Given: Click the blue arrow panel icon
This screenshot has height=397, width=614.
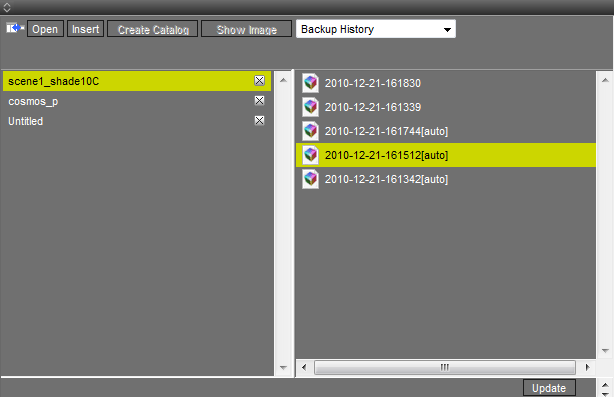Looking at the screenshot, I should [15, 29].
